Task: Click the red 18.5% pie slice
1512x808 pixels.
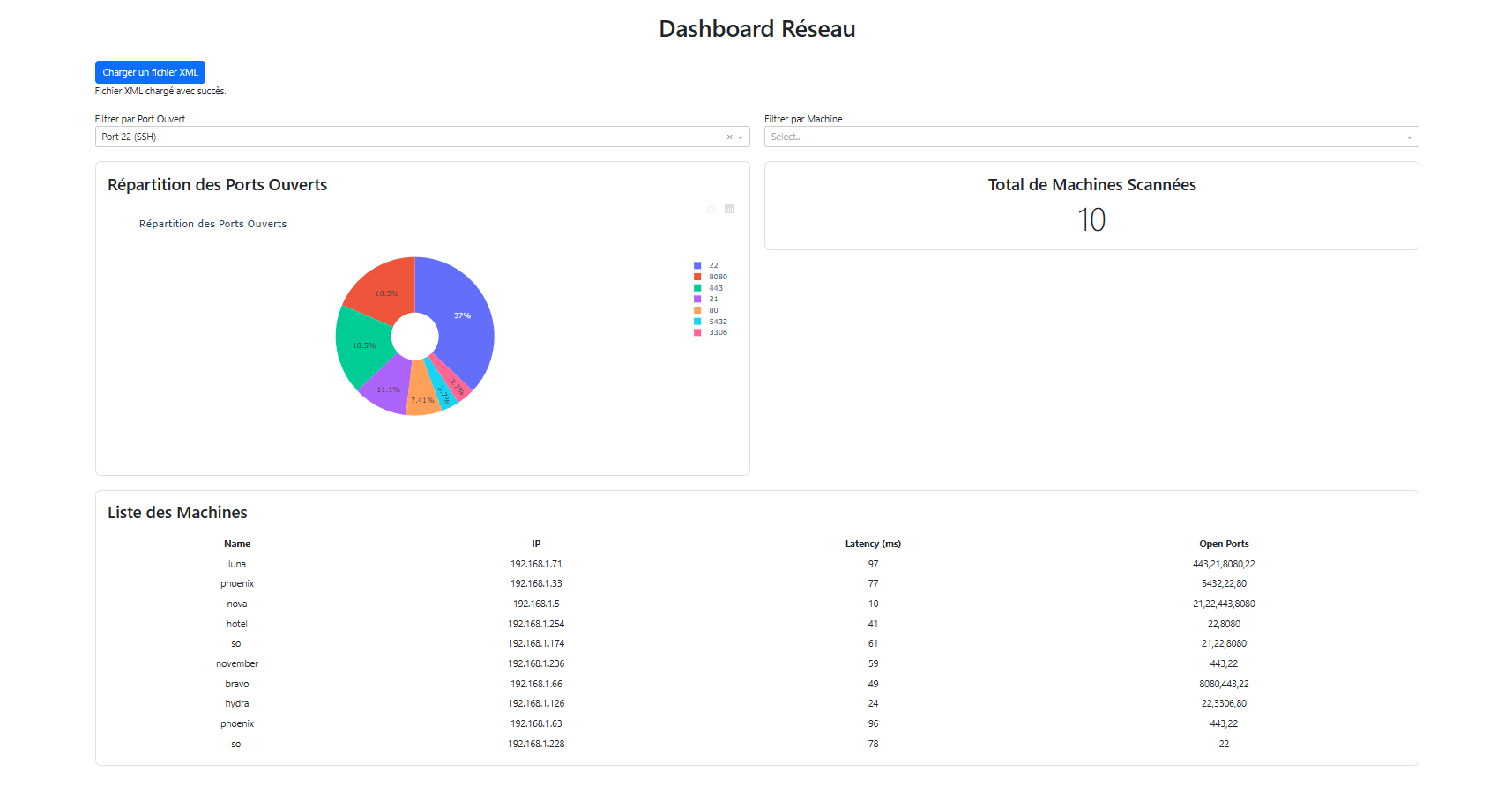Action: (384, 286)
